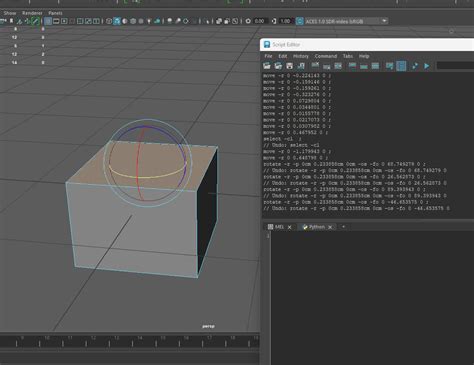Toggle line numbers button in Script Editor

tap(401, 66)
